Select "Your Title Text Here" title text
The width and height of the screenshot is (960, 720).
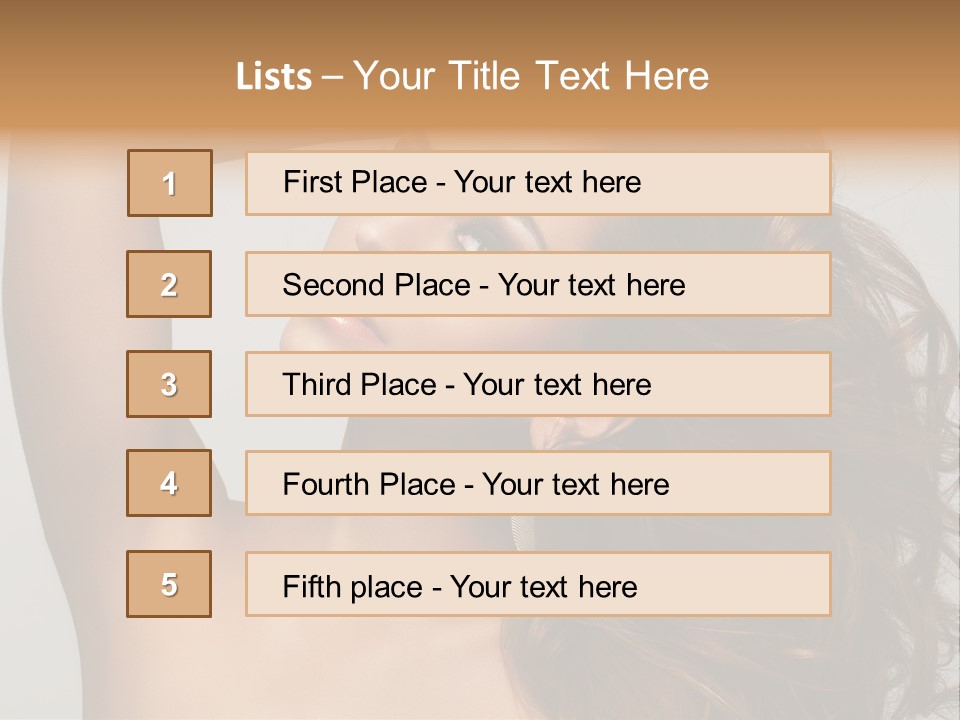(x=531, y=77)
